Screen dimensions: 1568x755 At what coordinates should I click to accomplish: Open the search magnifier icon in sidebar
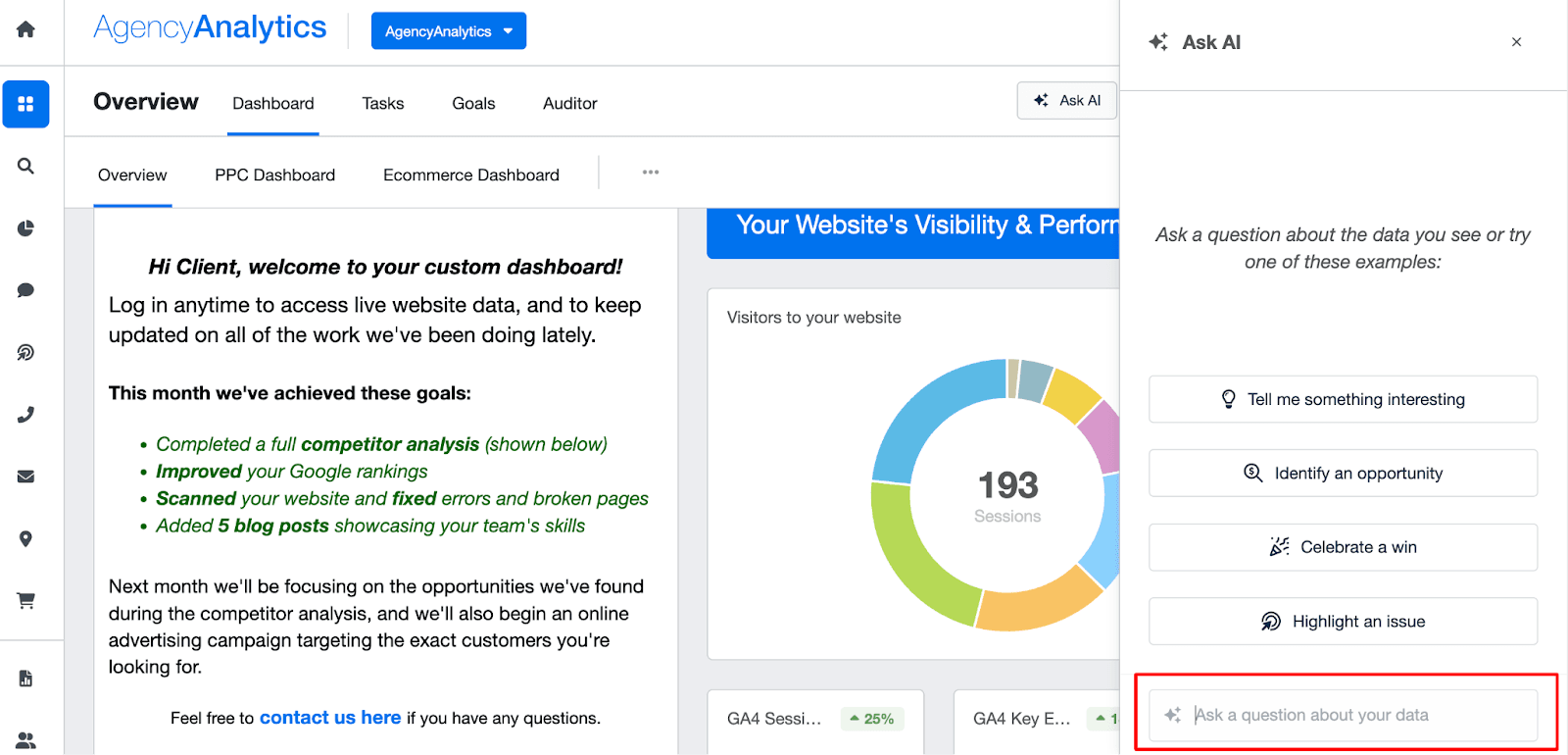(26, 166)
